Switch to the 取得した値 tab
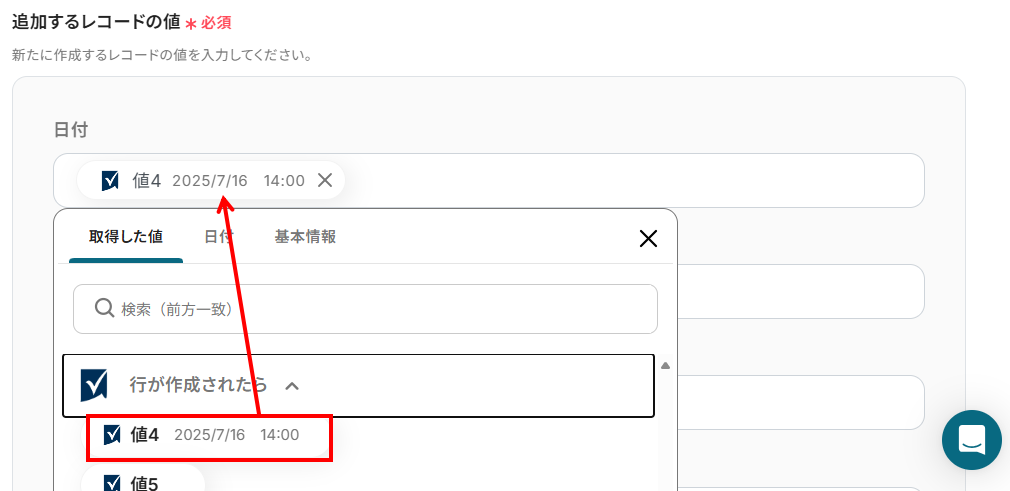This screenshot has height=491, width=1010. (126, 237)
